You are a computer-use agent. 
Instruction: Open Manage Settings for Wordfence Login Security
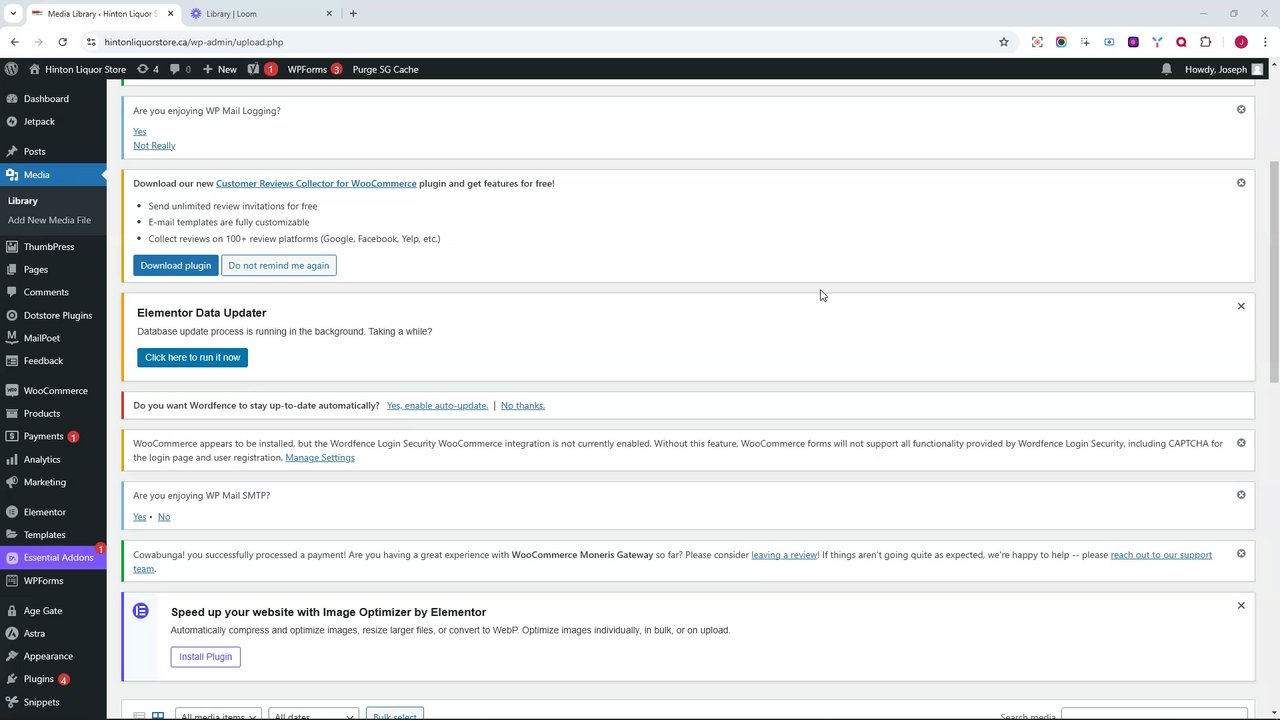320,457
